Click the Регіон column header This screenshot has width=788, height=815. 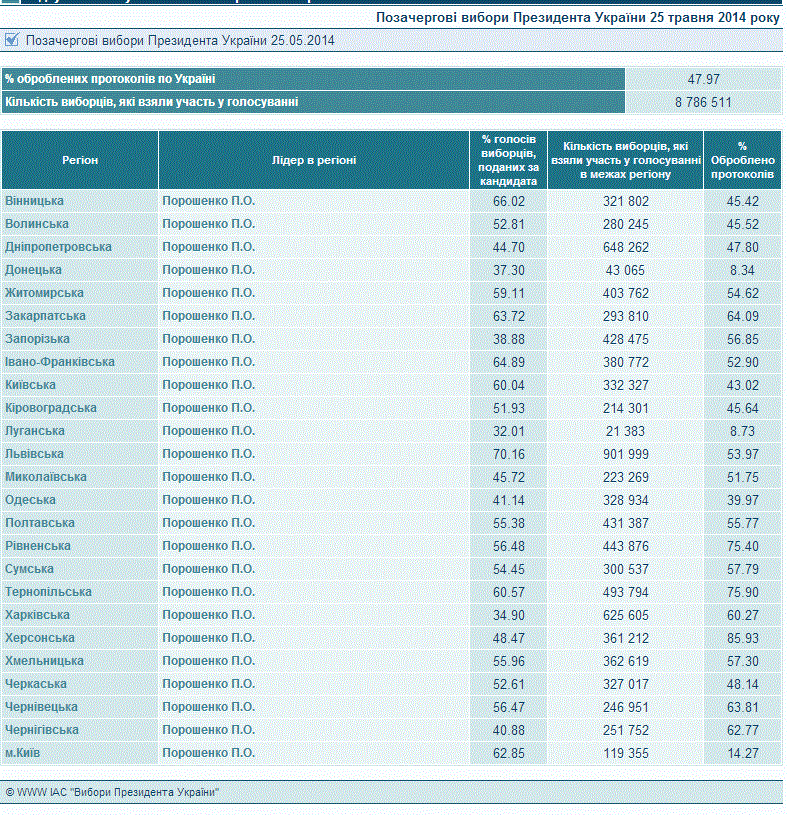point(80,160)
